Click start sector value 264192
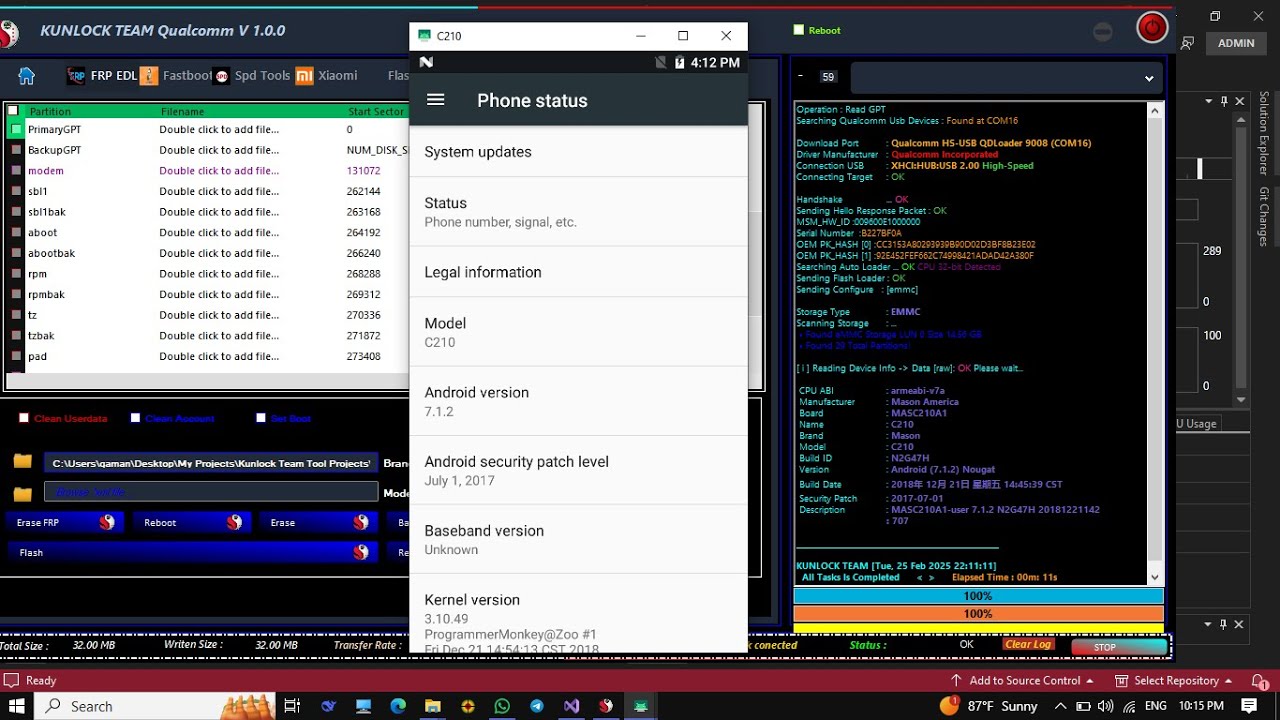1280x720 pixels. click(363, 233)
